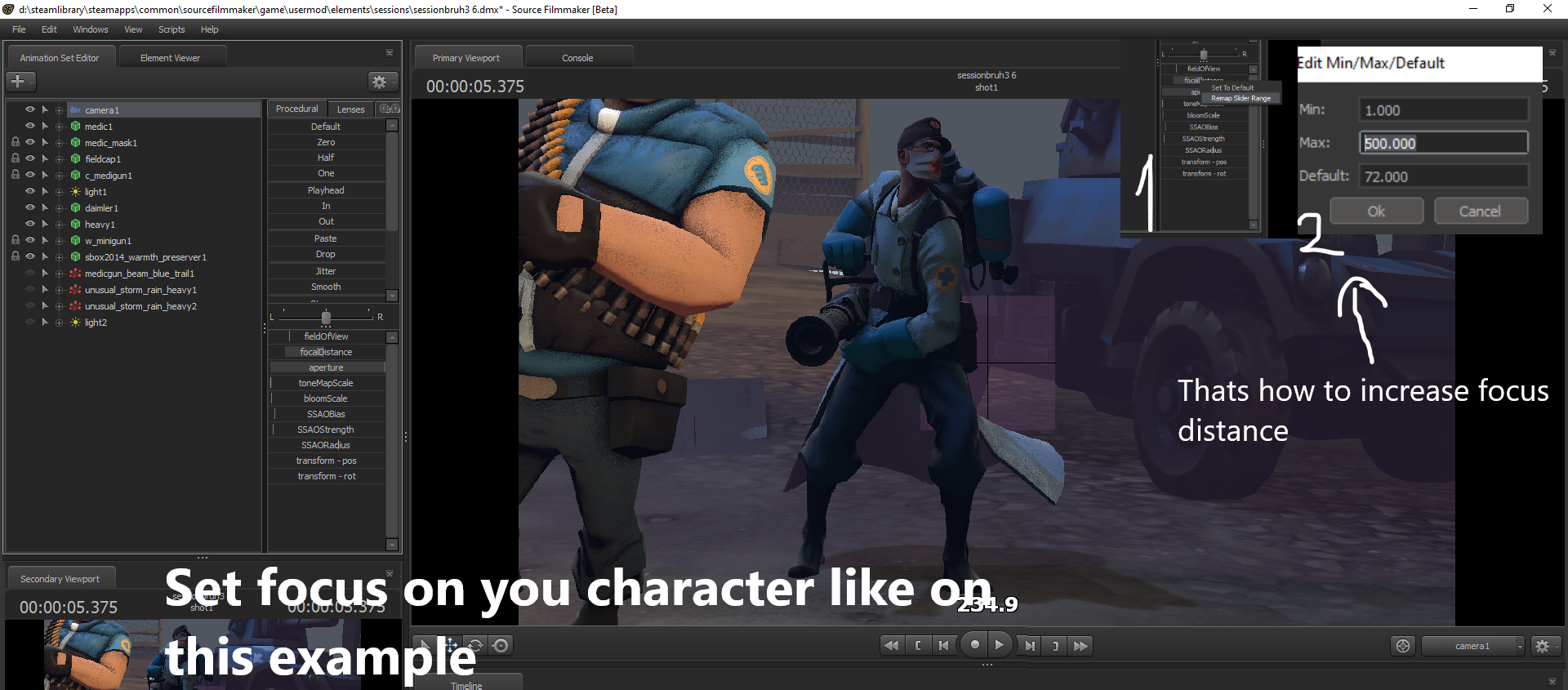
Task: Click the Paste preset button
Action: click(x=326, y=238)
